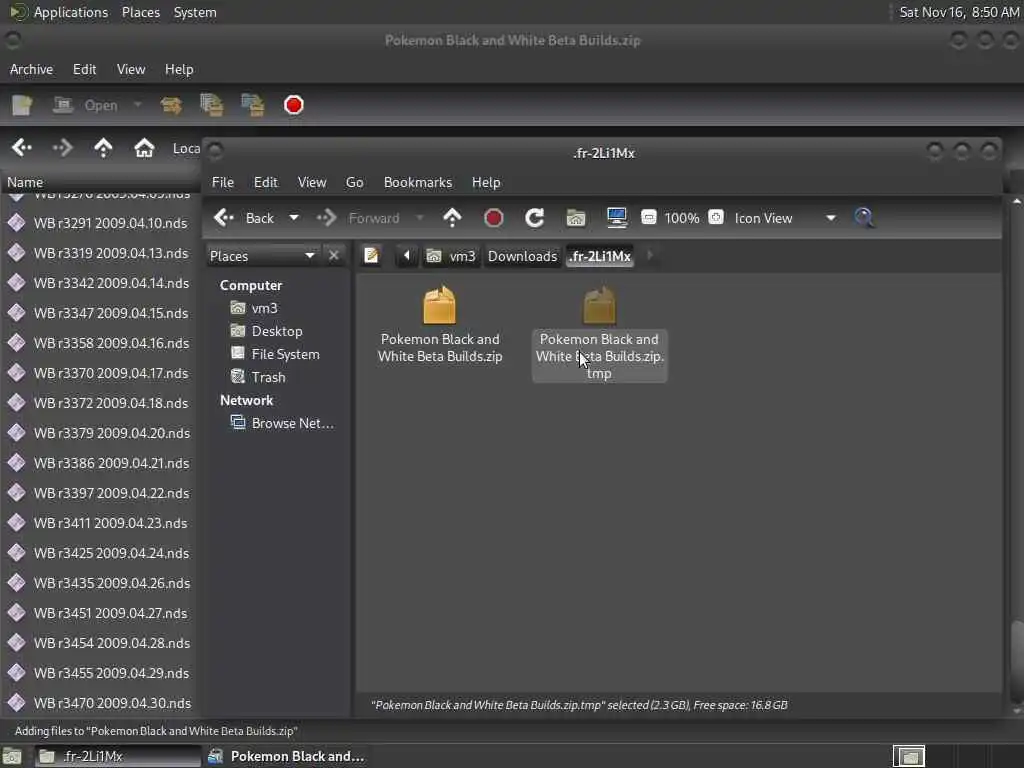This screenshot has height=768, width=1024.
Task: Click the vm3 path bar button
Action: 451,256
